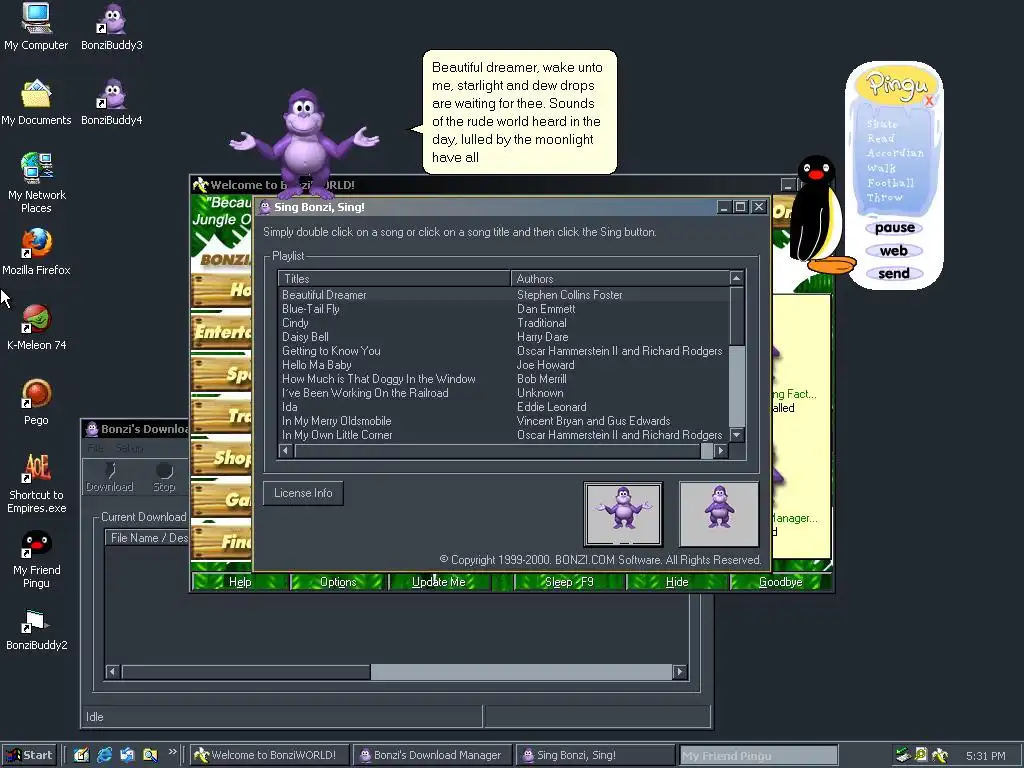Select the song Cindy
Viewport: 1024px width, 768px height.
click(504, 323)
